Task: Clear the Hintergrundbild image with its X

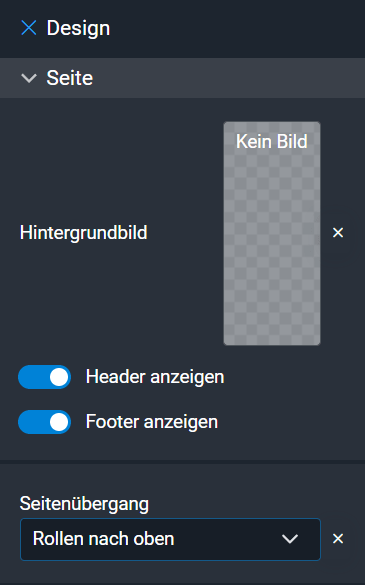Action: [x=338, y=232]
